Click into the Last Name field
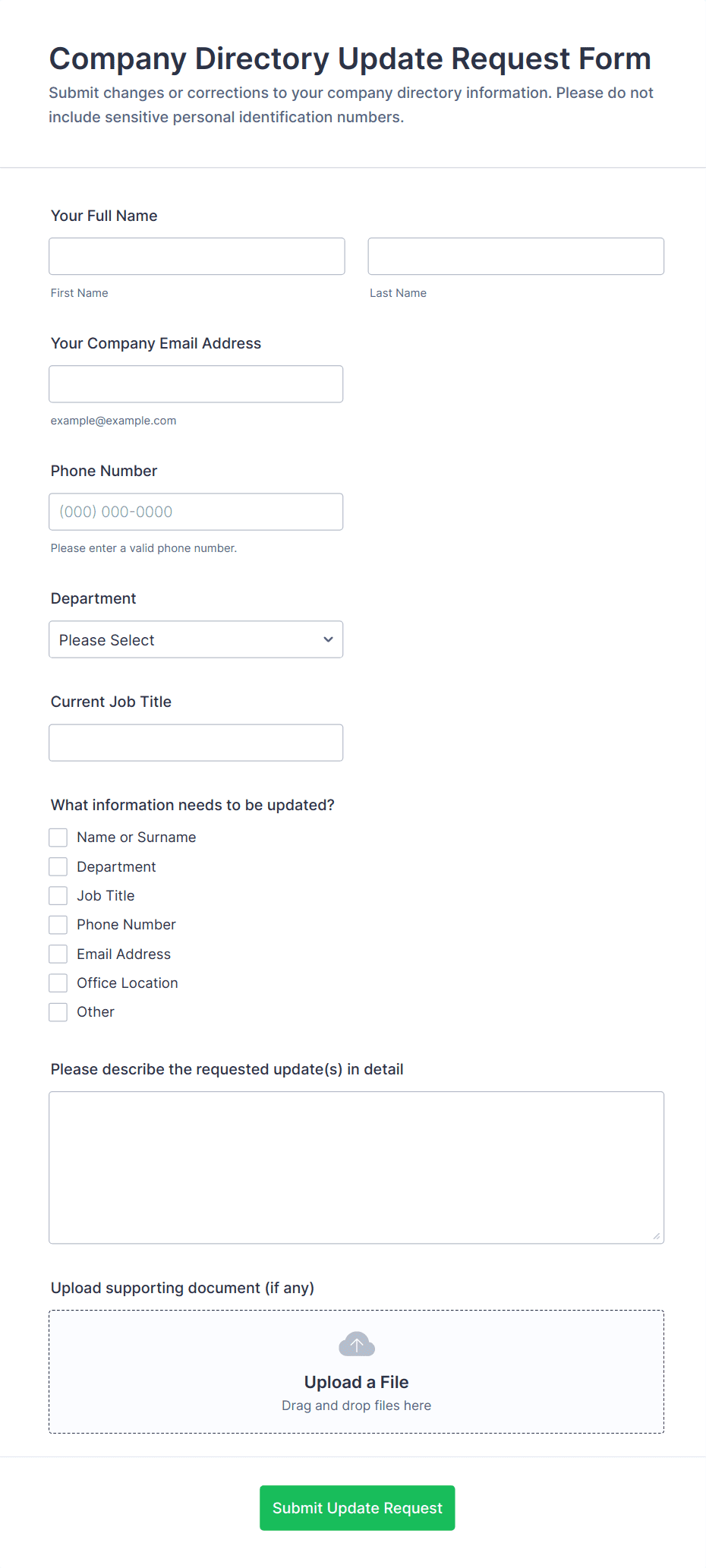The image size is (706, 1568). 515,257
